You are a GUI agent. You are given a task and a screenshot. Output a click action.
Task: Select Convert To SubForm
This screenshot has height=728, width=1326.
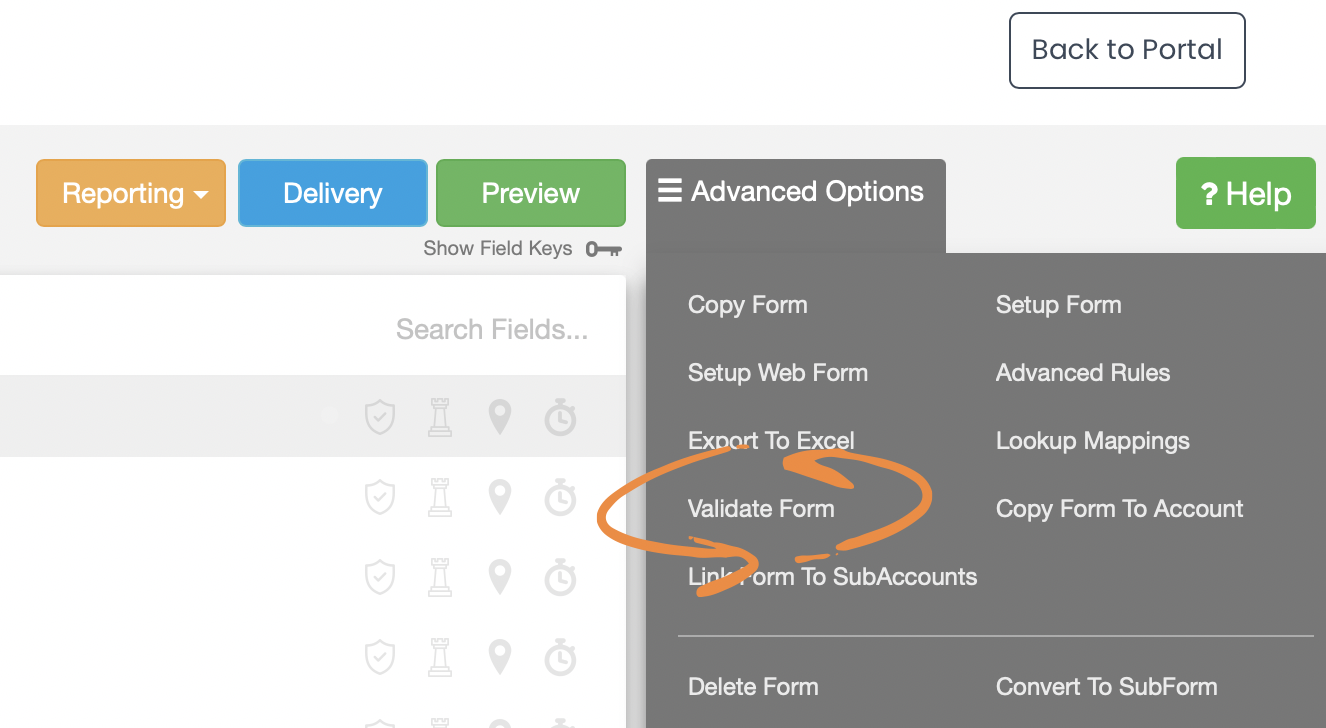pos(1106,687)
